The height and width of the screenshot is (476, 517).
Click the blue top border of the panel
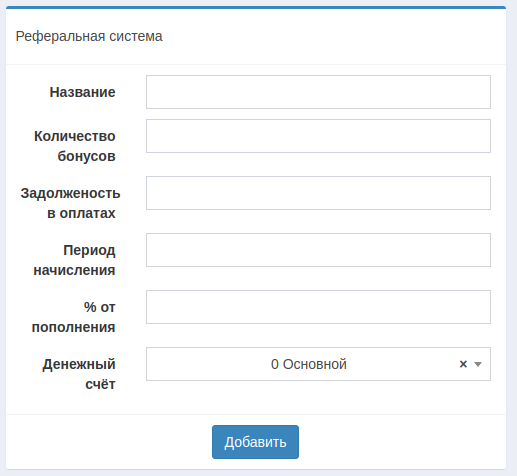tap(256, 7)
